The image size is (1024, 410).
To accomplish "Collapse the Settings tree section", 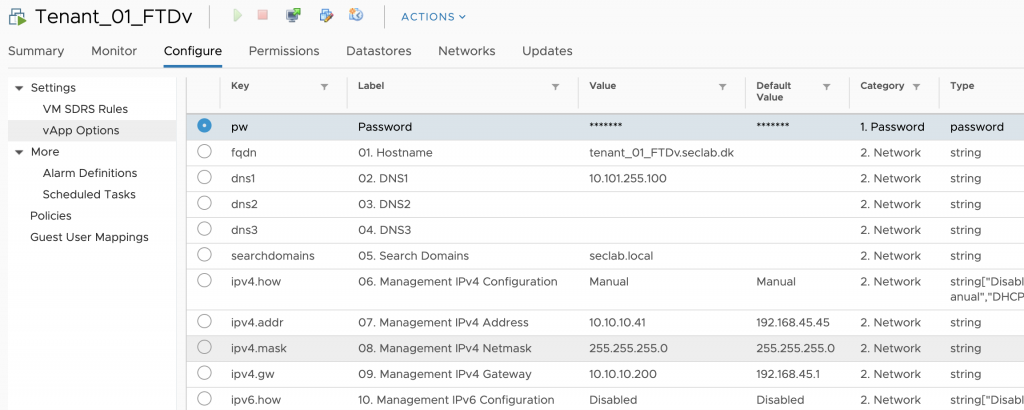I will point(19,88).
